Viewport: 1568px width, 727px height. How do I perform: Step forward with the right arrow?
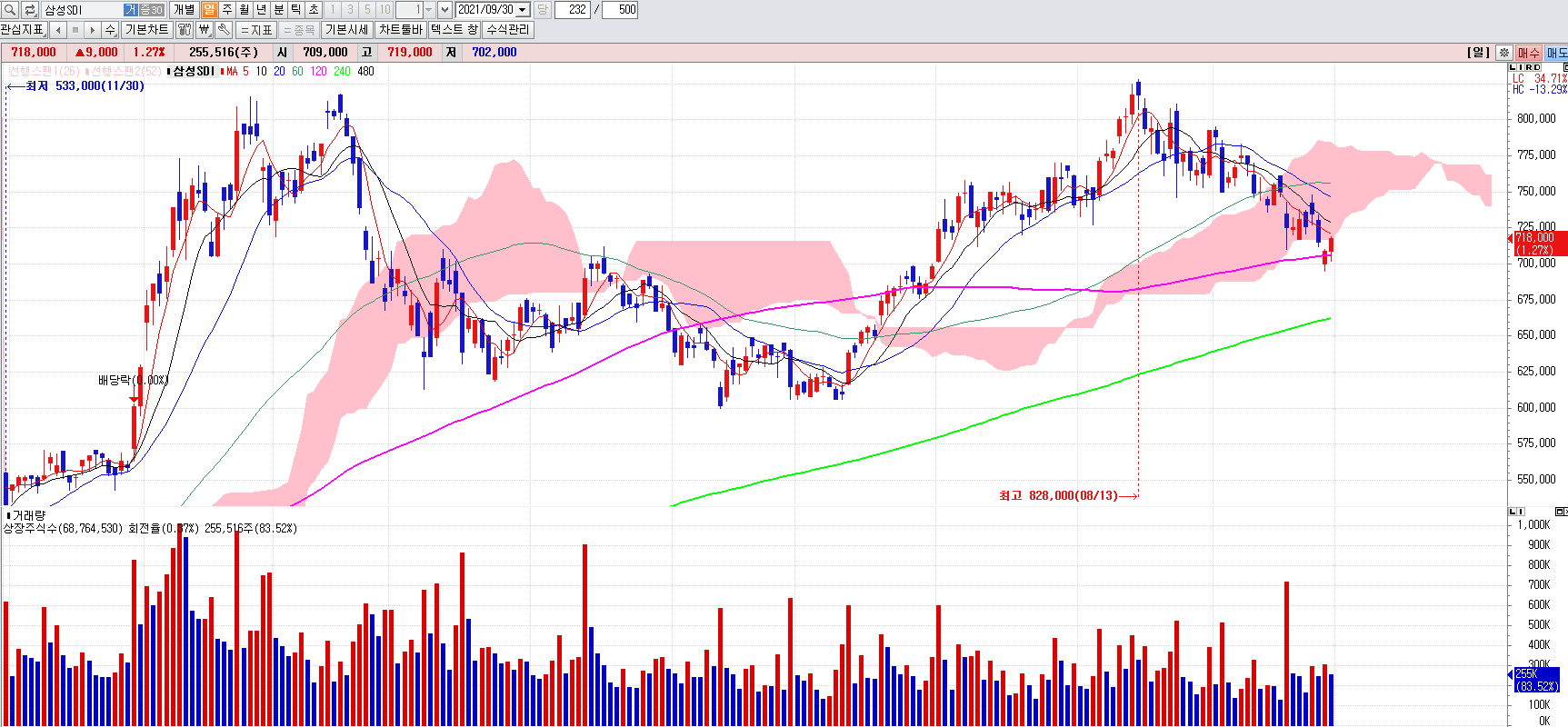click(93, 30)
